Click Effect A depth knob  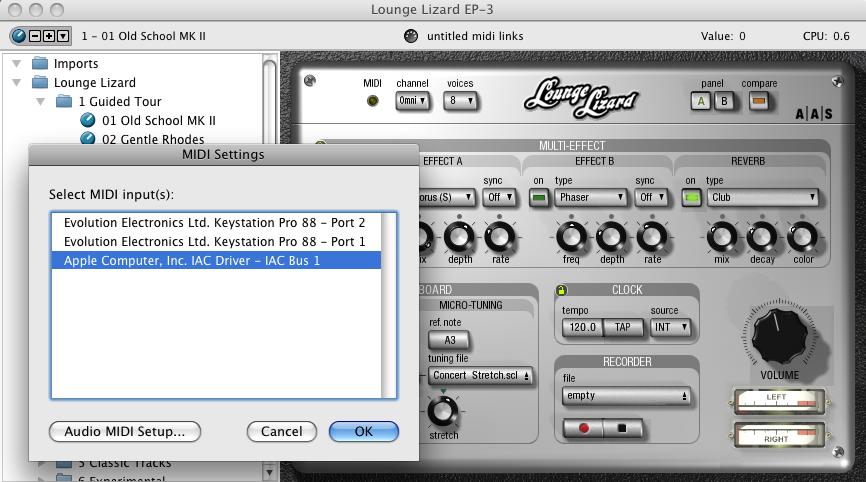point(460,237)
